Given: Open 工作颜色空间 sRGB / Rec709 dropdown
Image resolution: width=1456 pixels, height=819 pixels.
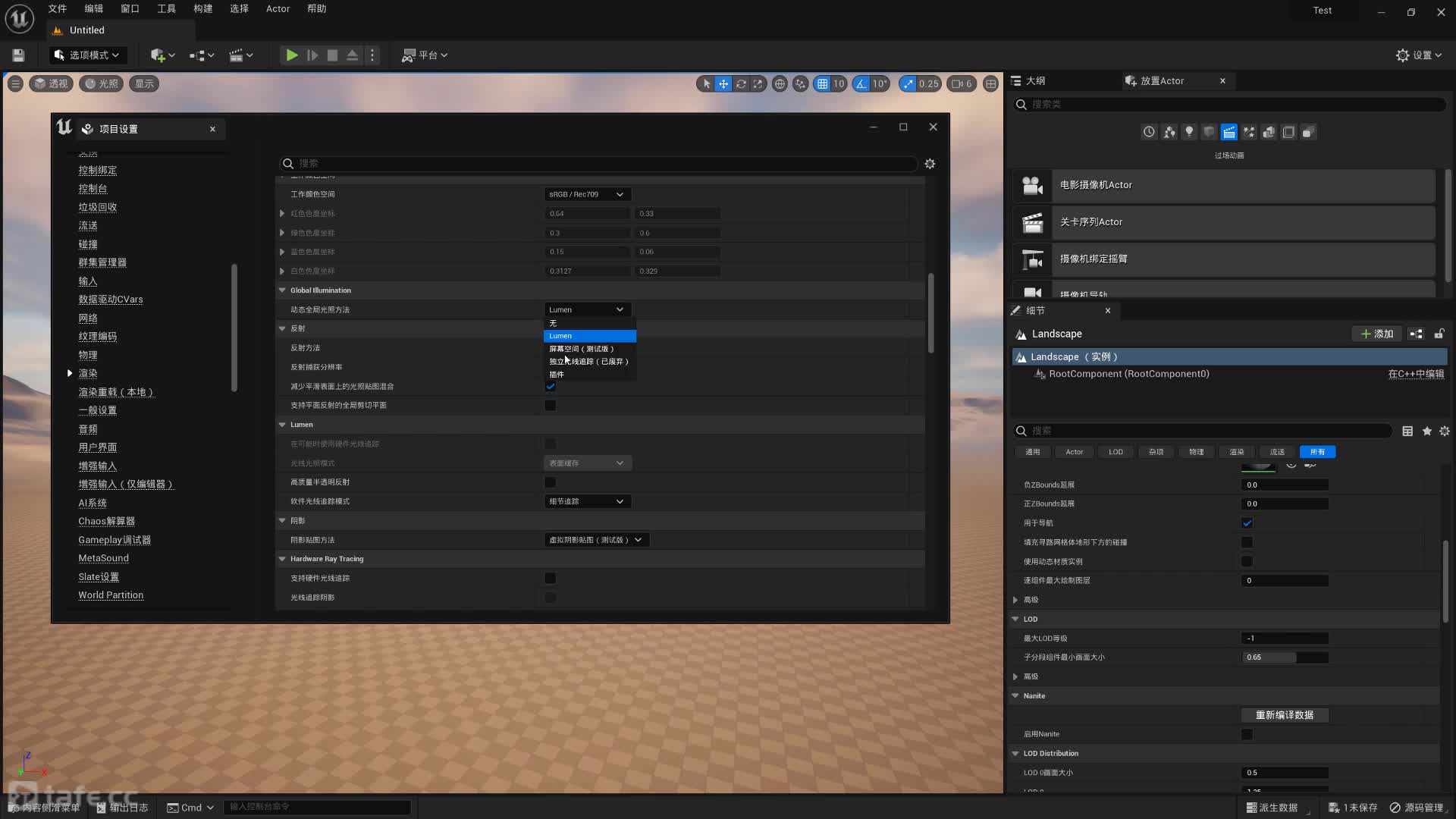Looking at the screenshot, I should pyautogui.click(x=587, y=194).
